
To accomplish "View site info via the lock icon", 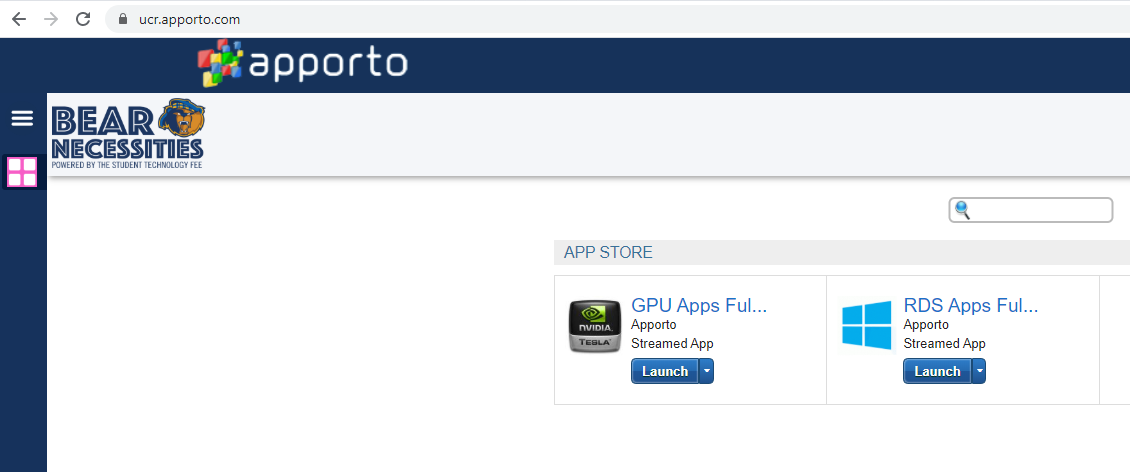I will (x=124, y=19).
